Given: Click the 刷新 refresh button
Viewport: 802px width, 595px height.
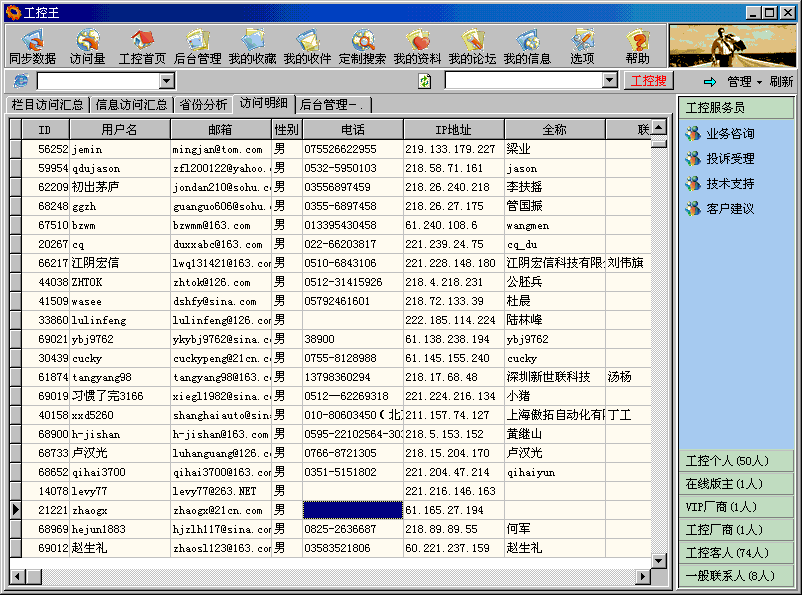Looking at the screenshot, I should click(x=782, y=81).
